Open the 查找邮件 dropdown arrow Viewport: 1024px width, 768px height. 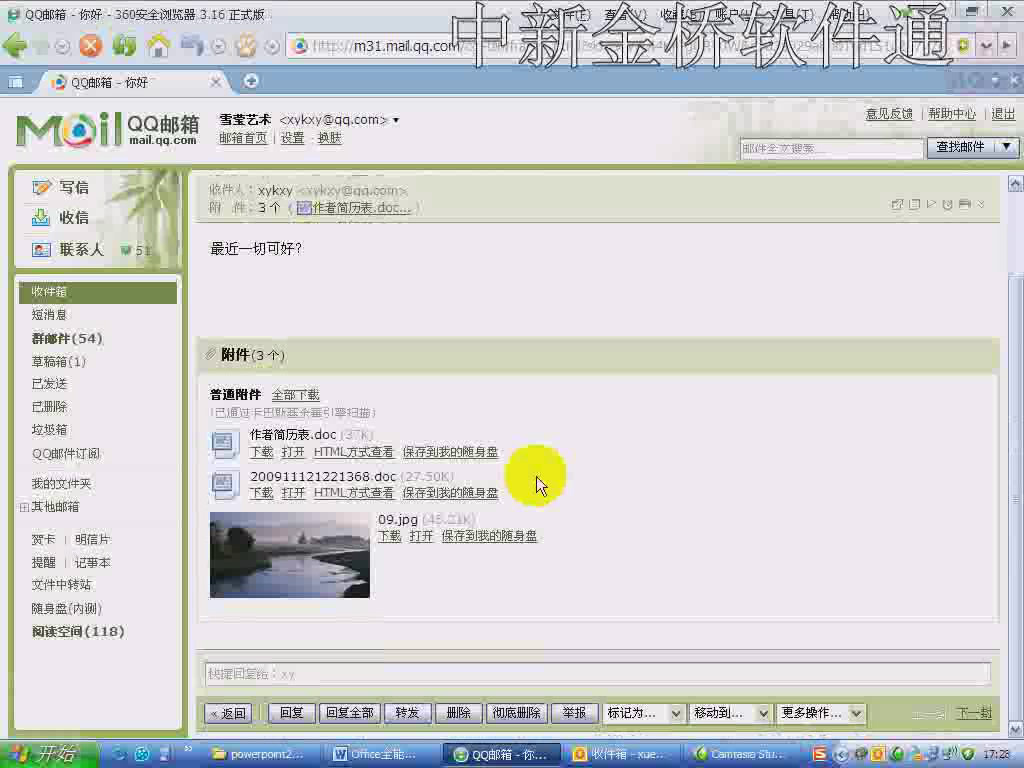click(1006, 147)
